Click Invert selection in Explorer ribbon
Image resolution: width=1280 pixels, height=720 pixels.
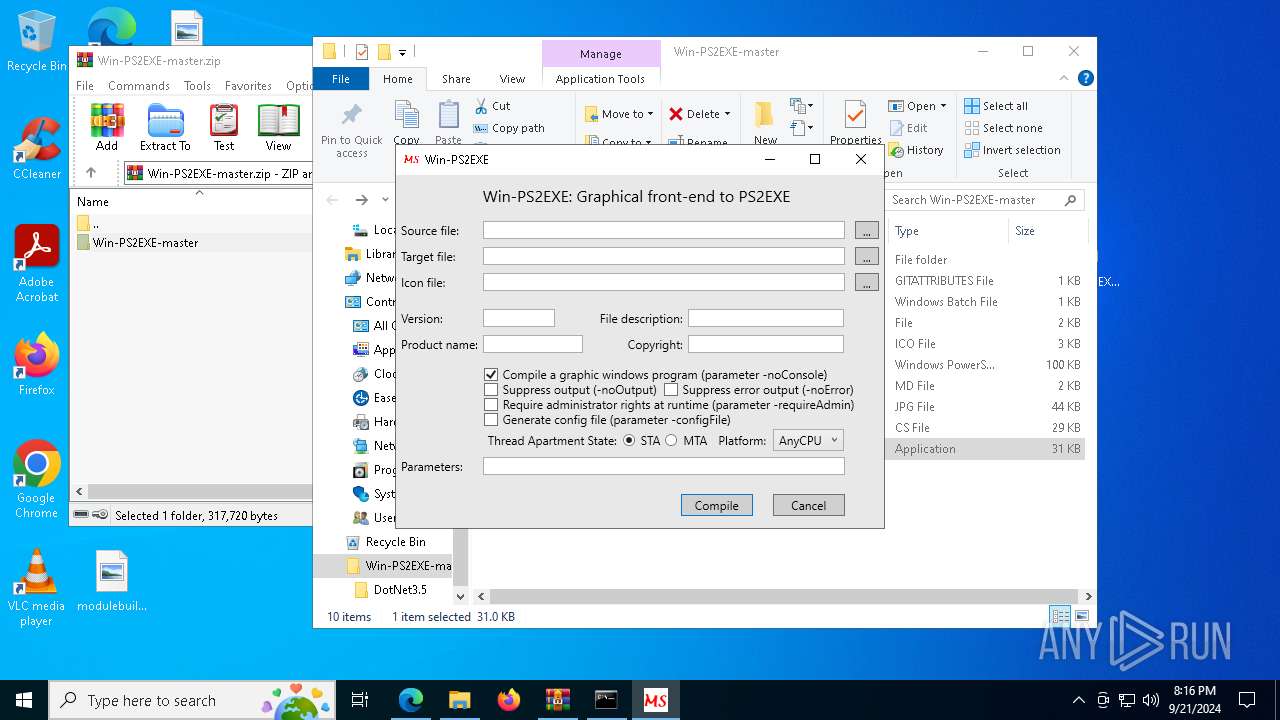(x=1012, y=150)
